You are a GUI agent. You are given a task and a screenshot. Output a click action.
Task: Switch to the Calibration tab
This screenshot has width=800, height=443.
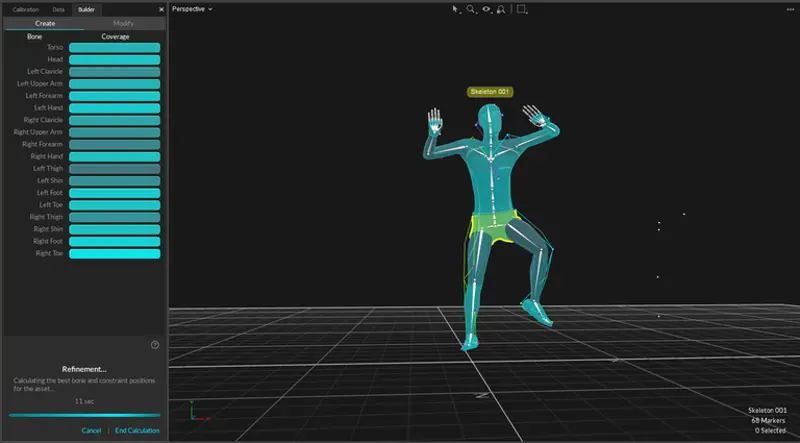(x=25, y=8)
